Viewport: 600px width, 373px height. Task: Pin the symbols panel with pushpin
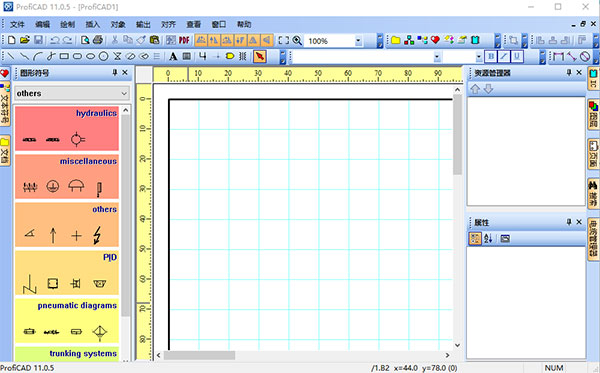coord(114,72)
